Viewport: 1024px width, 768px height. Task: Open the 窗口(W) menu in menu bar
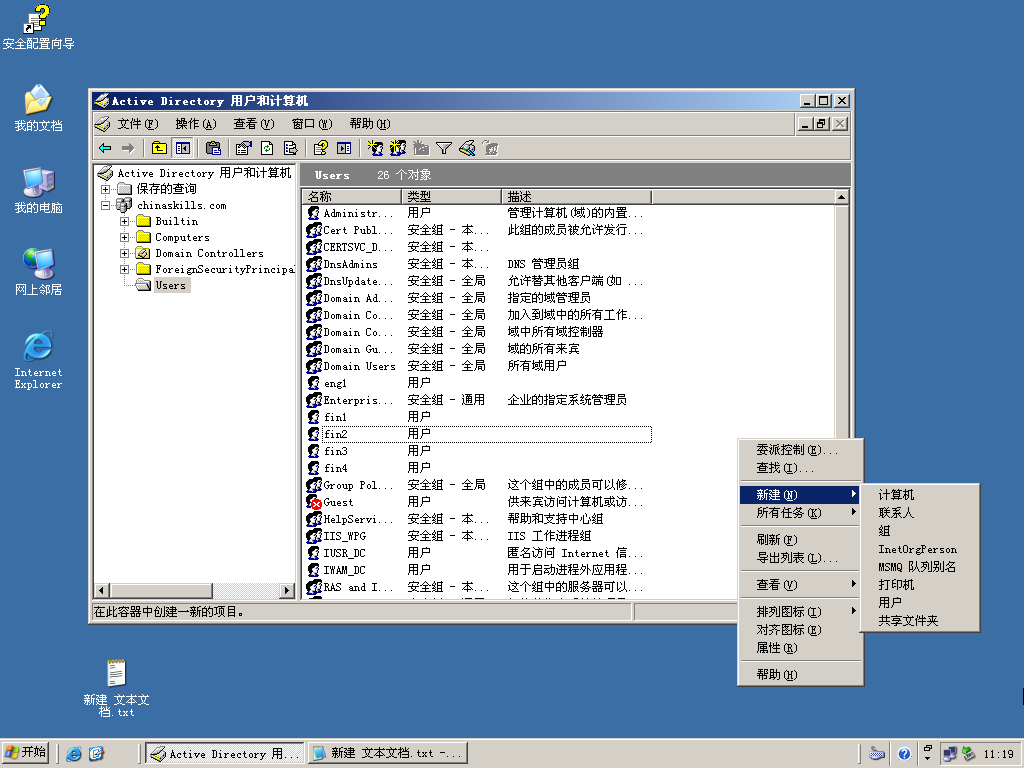[x=312, y=123]
